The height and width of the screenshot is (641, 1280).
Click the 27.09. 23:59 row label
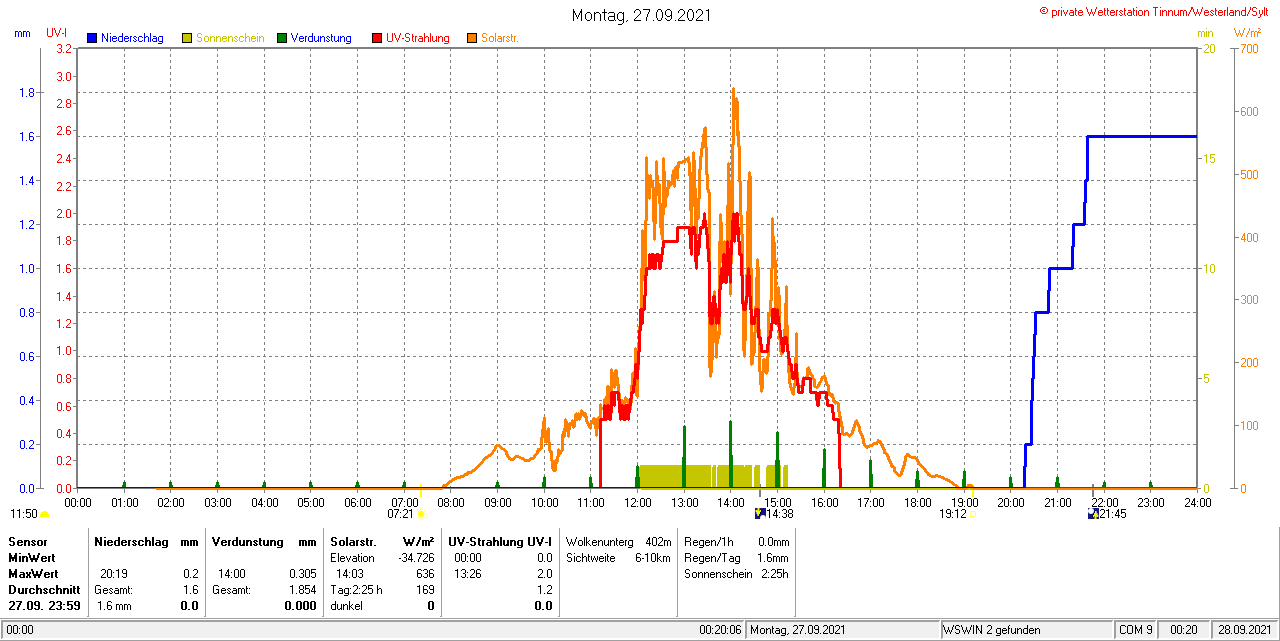[44, 605]
